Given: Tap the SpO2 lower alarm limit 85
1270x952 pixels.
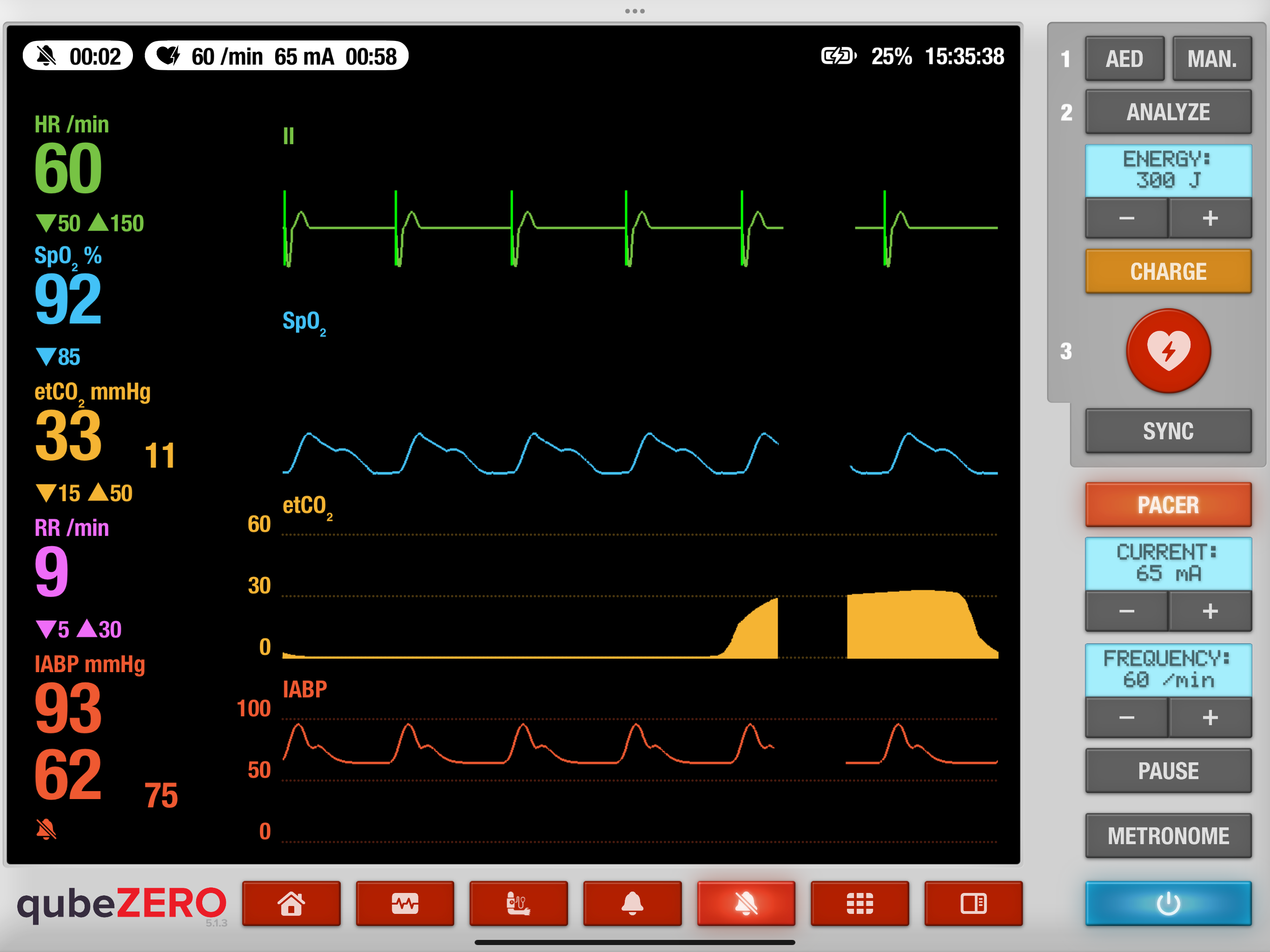Looking at the screenshot, I should pos(58,357).
